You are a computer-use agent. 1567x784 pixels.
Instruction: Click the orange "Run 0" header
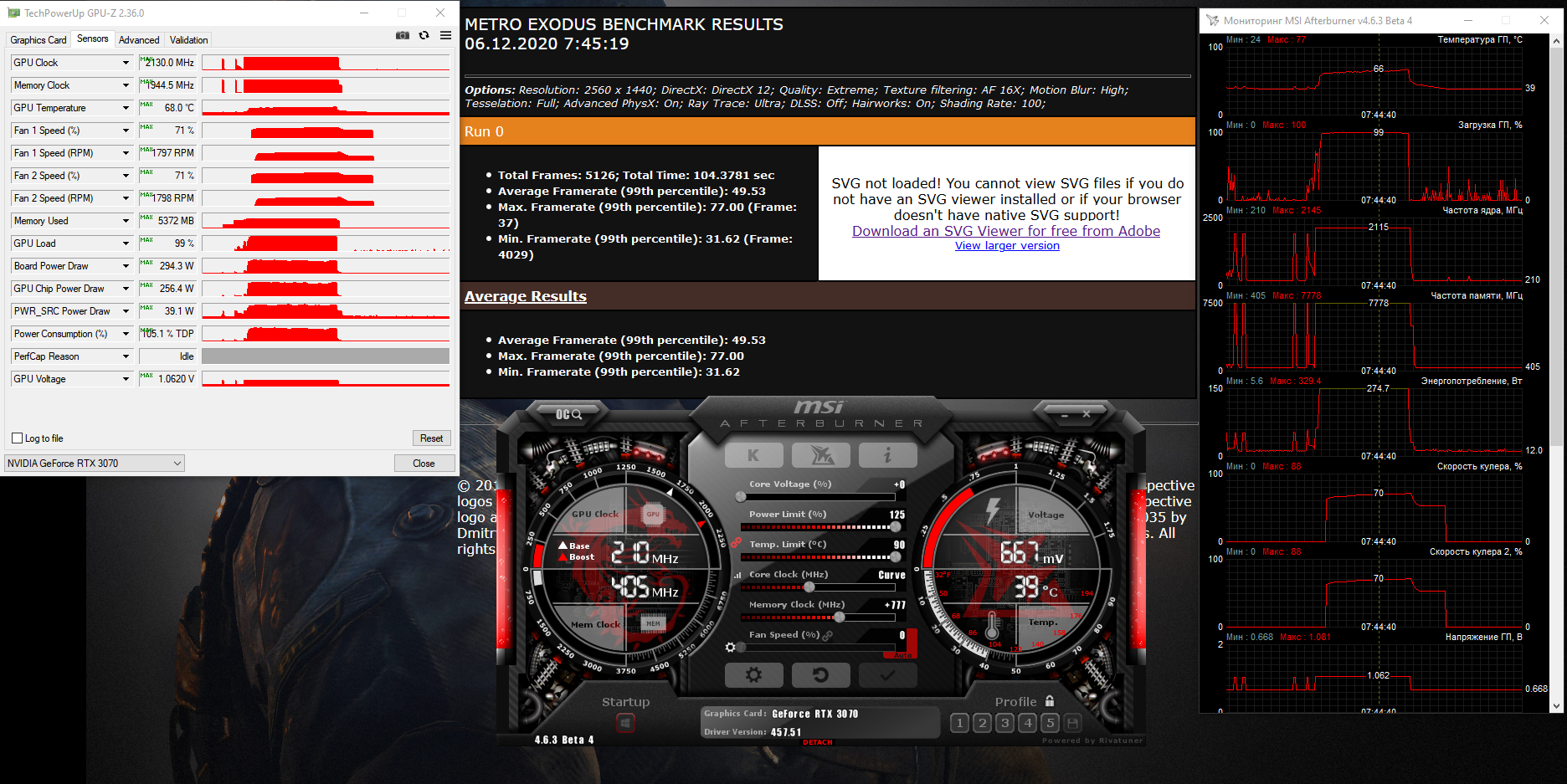(x=827, y=131)
